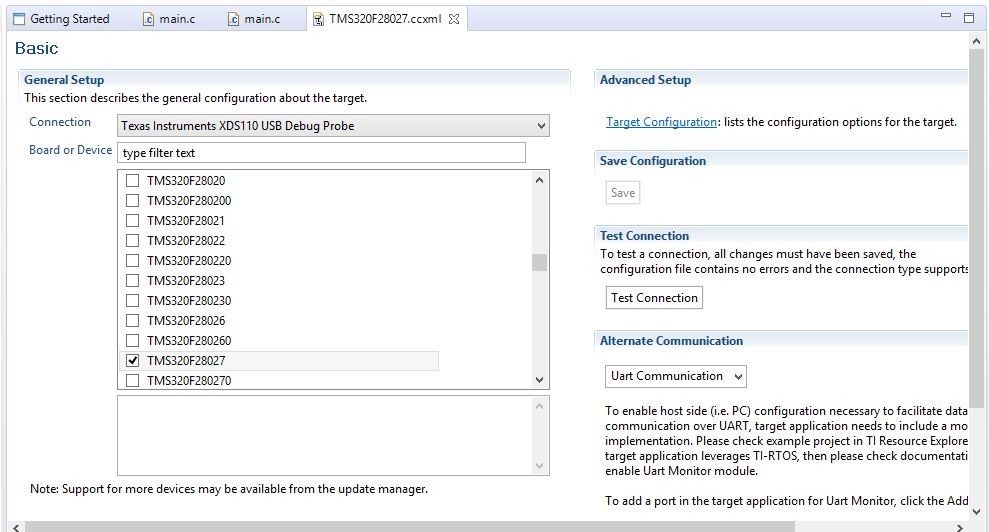The width and height of the screenshot is (989, 532).
Task: Select the TMS320F280270 device label
Action: (189, 381)
